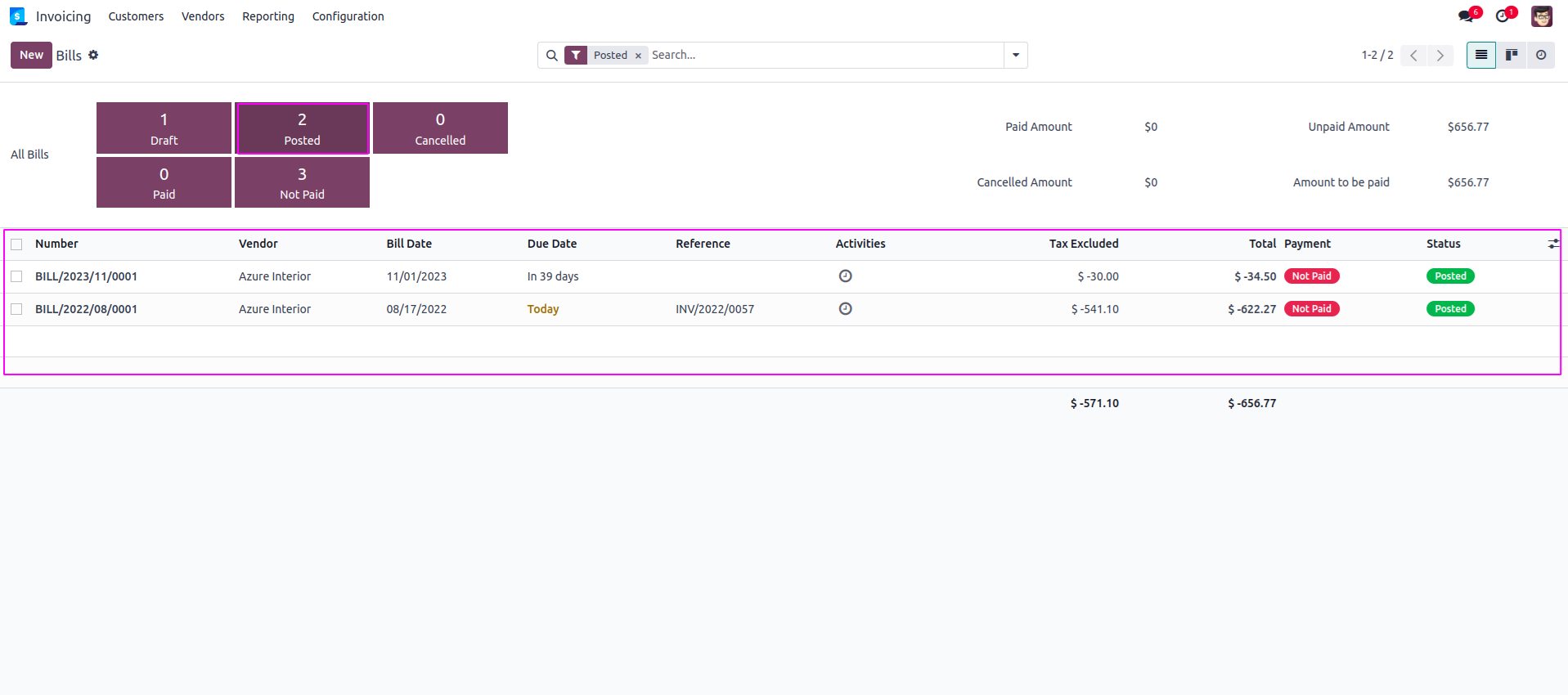Open the Configuration menu
Viewport: 1568px width, 695px height.
(x=348, y=16)
